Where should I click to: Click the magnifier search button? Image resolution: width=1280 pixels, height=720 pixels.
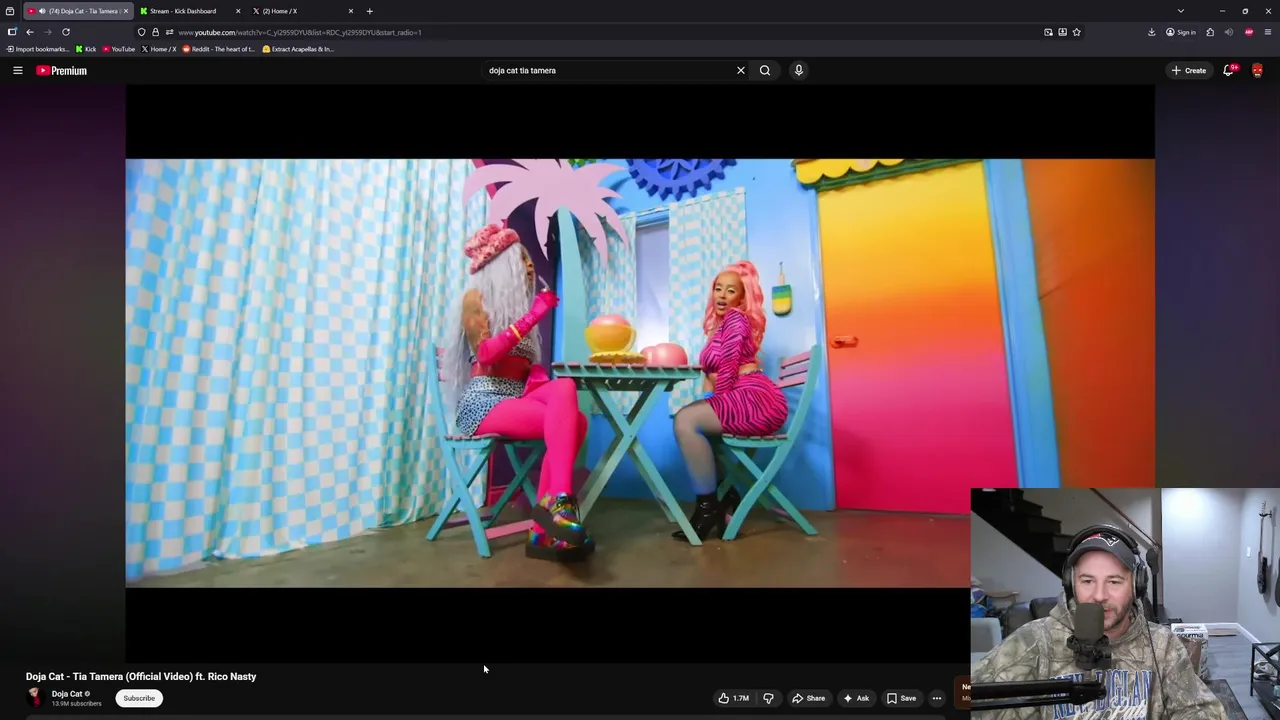[x=765, y=70]
